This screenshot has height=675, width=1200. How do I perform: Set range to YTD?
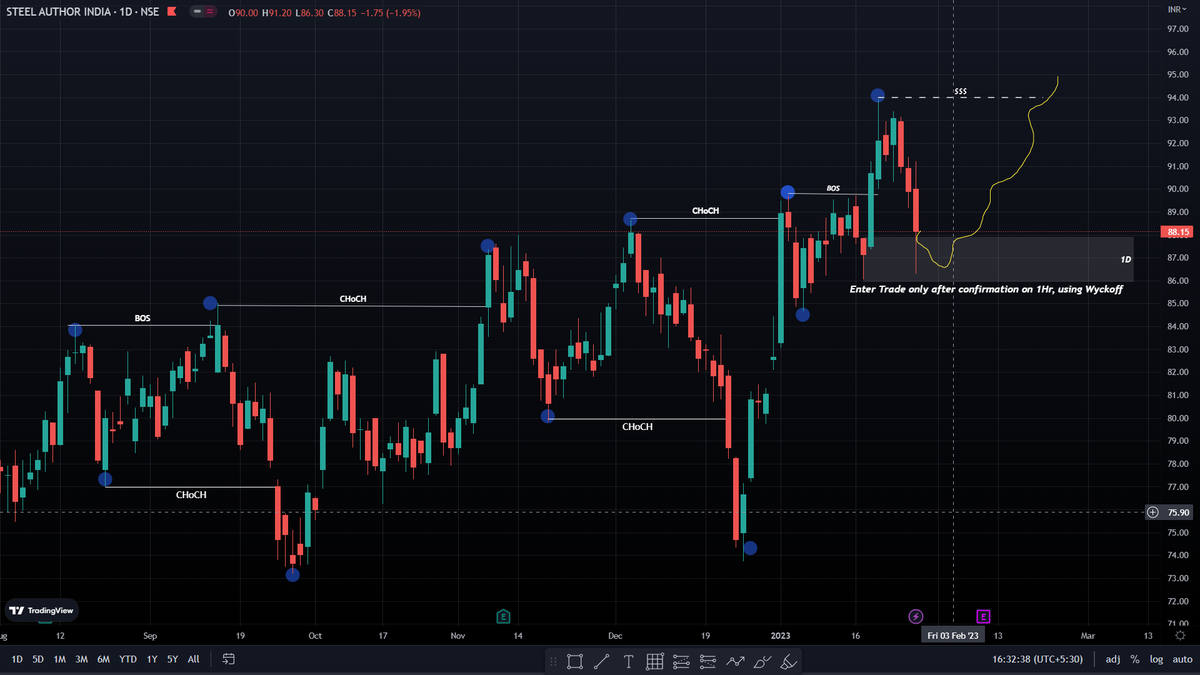[128, 659]
